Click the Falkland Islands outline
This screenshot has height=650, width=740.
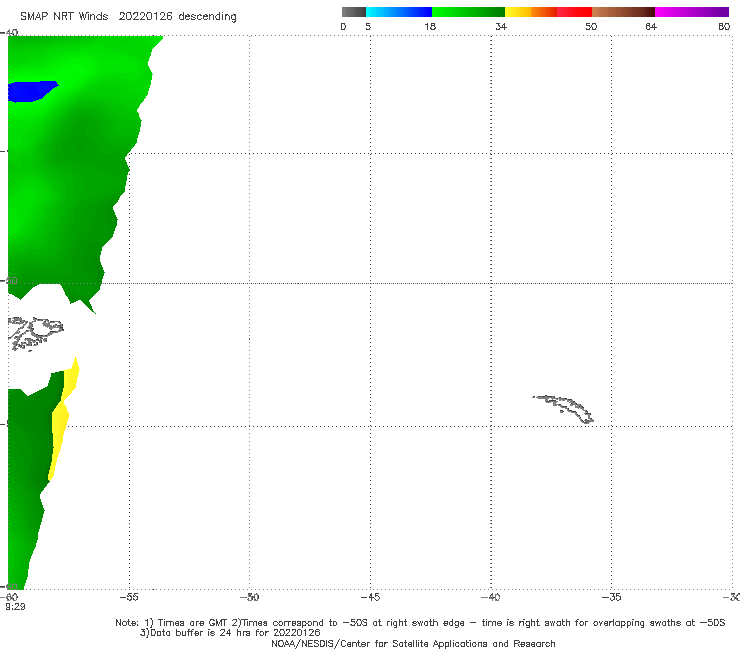35,333
